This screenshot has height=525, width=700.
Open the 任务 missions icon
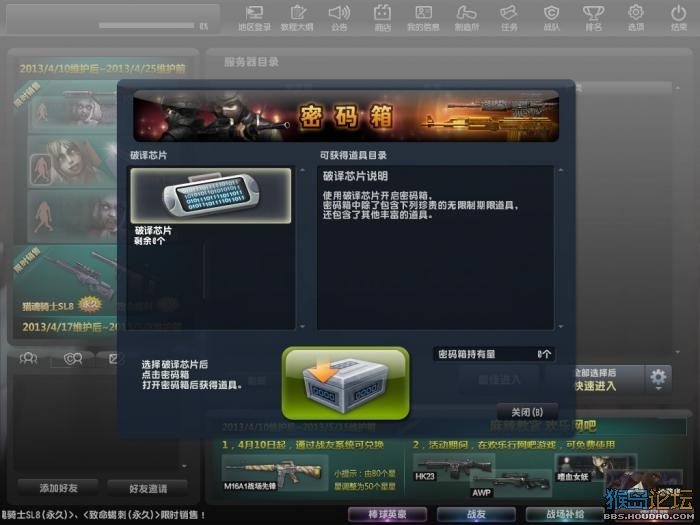click(x=509, y=18)
